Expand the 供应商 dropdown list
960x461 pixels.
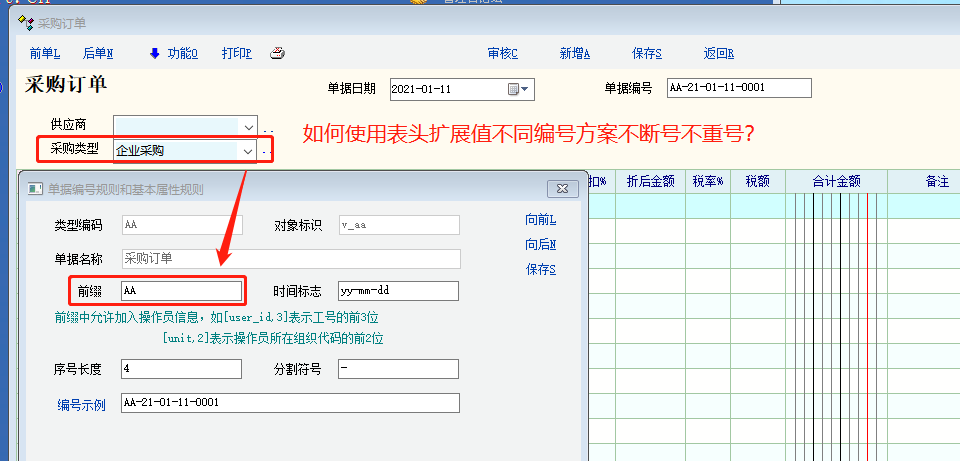point(248,126)
